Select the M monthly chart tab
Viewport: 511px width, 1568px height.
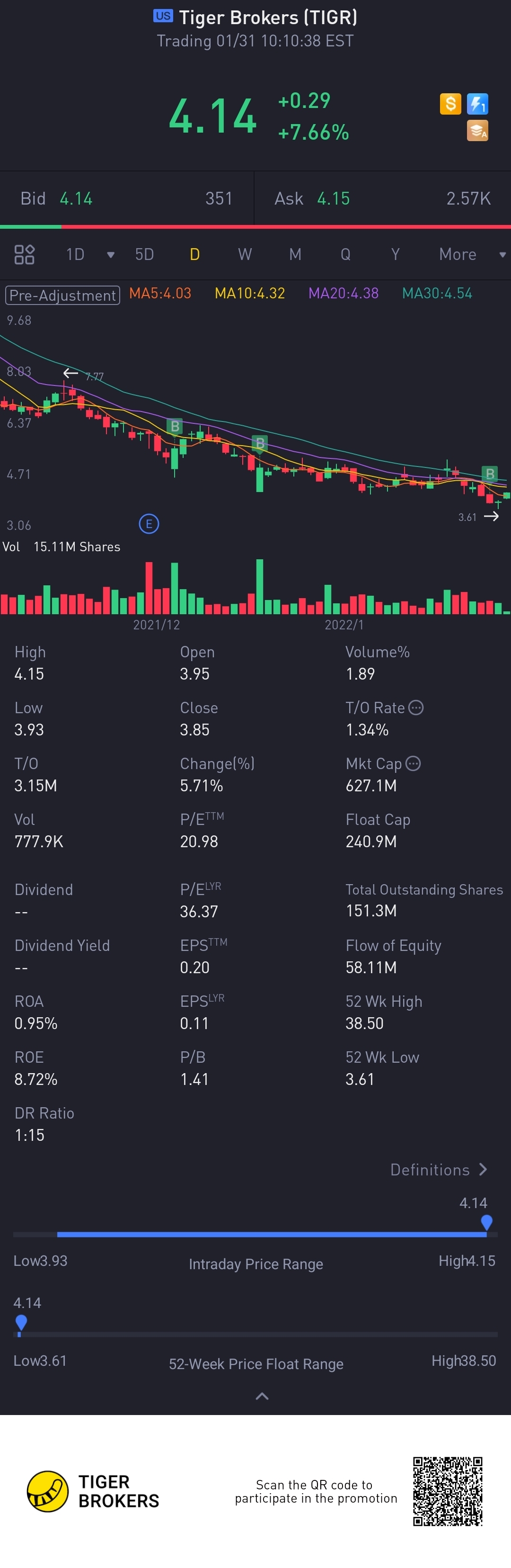295,254
